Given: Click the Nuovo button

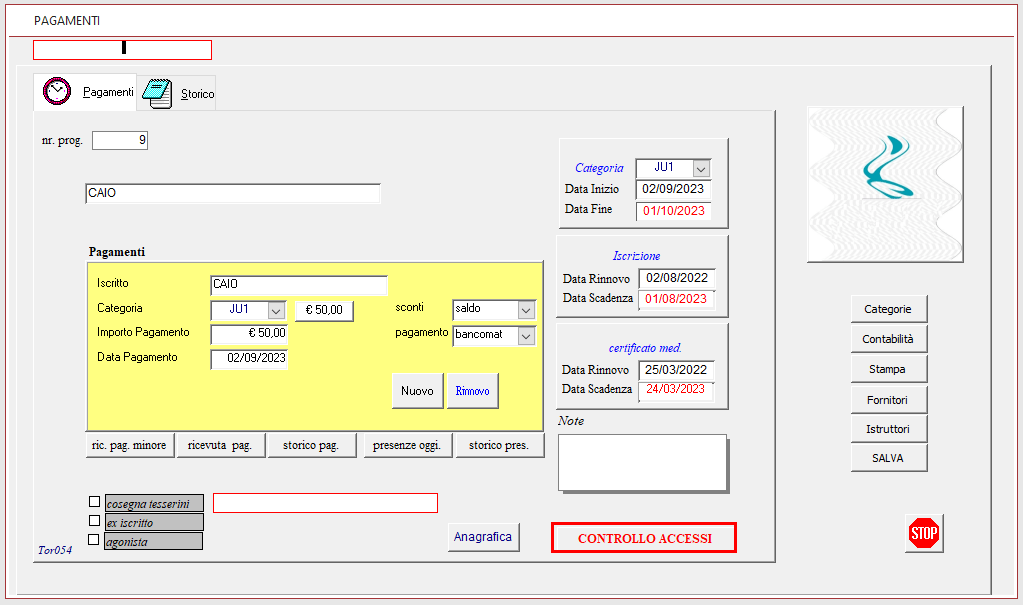Looking at the screenshot, I should coord(418,391).
